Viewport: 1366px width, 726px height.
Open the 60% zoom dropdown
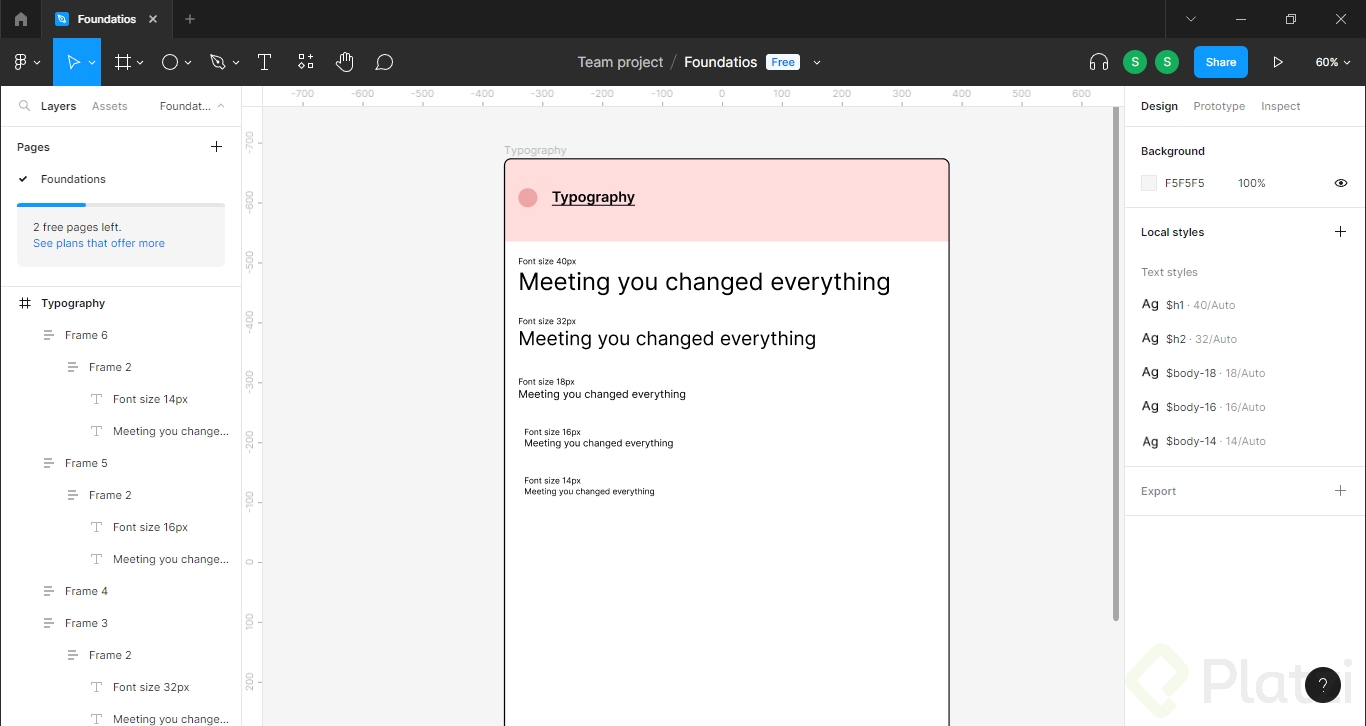pyautogui.click(x=1333, y=62)
